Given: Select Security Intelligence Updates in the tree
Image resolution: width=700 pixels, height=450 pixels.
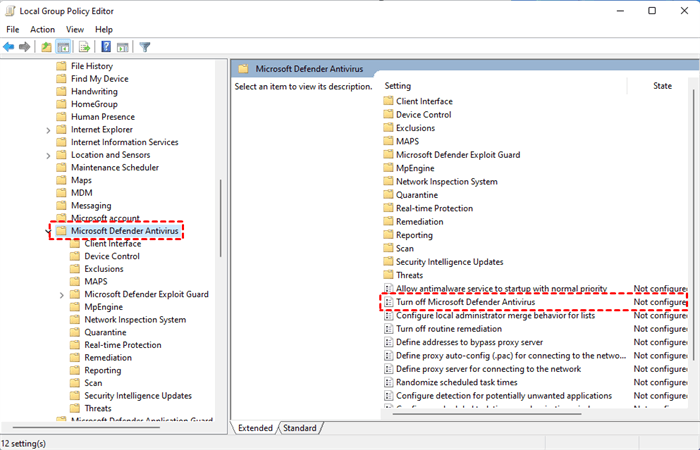Looking at the screenshot, I should 138,396.
